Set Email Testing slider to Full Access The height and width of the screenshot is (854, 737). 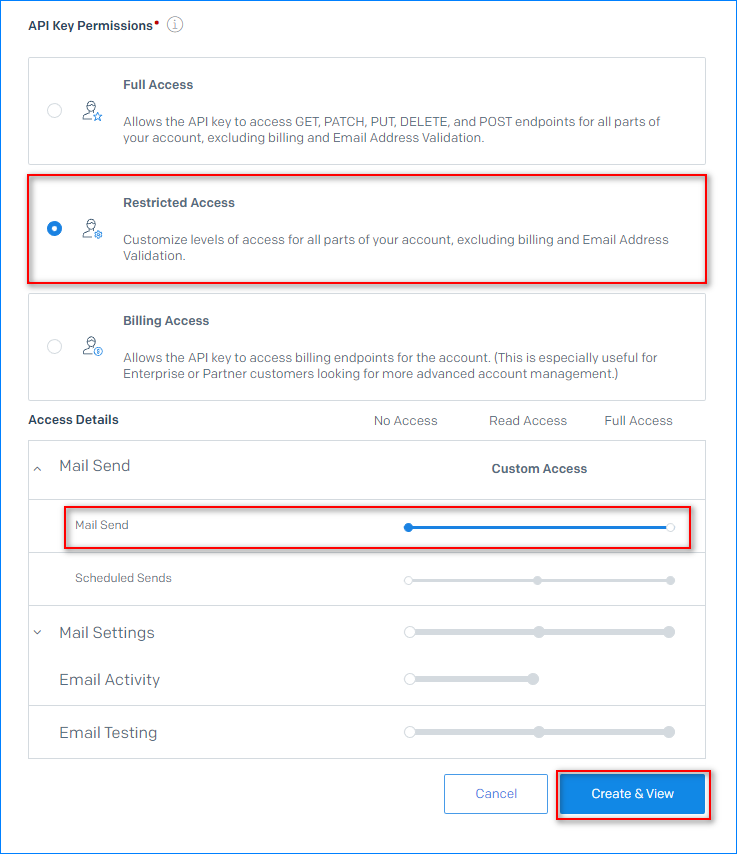(x=669, y=732)
